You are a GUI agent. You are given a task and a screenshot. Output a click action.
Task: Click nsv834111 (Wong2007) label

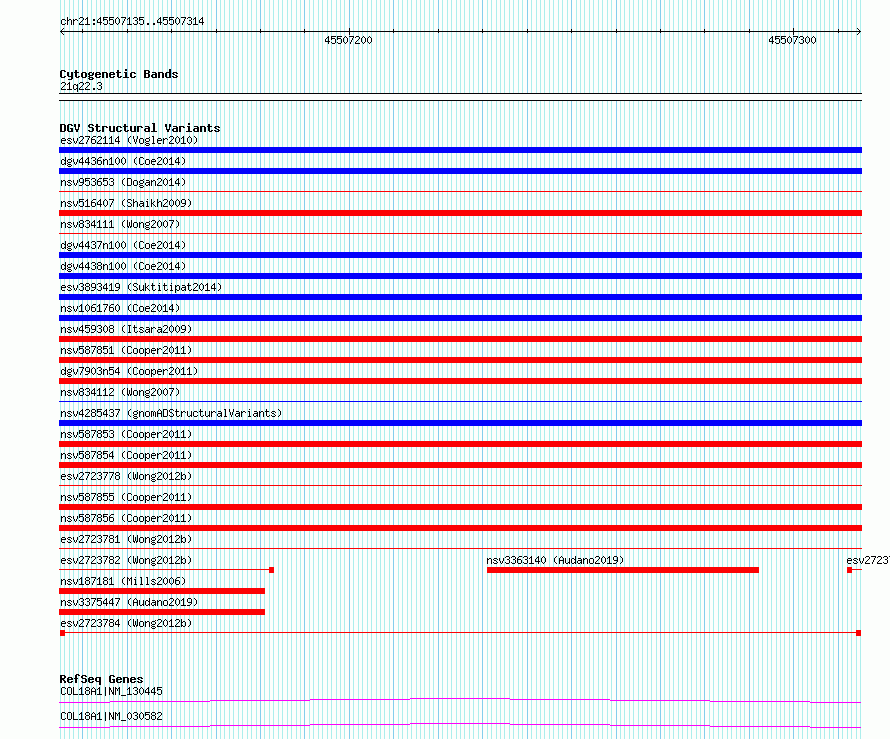coord(120,224)
